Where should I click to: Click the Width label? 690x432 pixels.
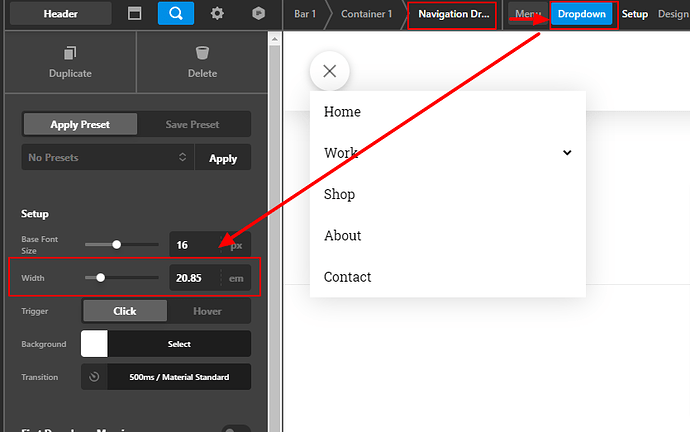pos(33,278)
